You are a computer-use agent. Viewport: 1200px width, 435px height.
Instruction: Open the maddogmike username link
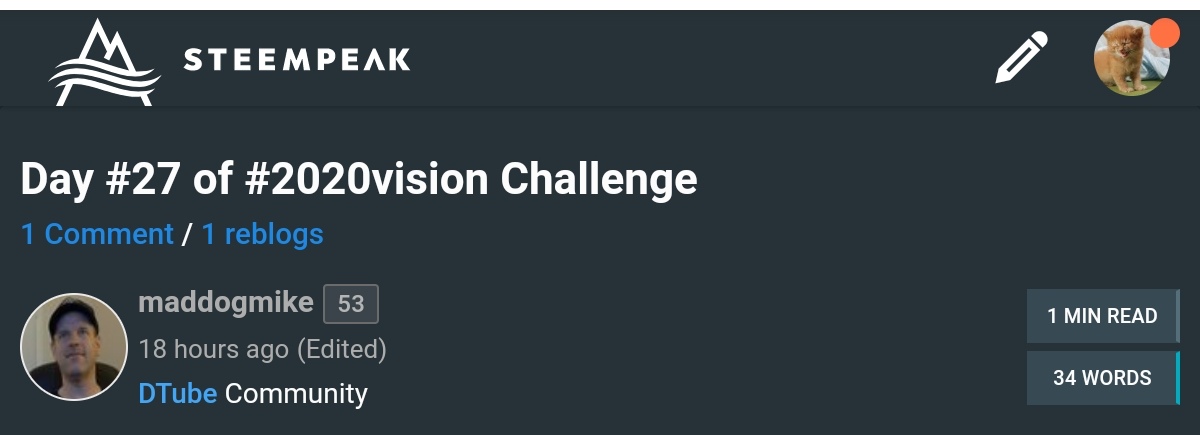point(226,302)
